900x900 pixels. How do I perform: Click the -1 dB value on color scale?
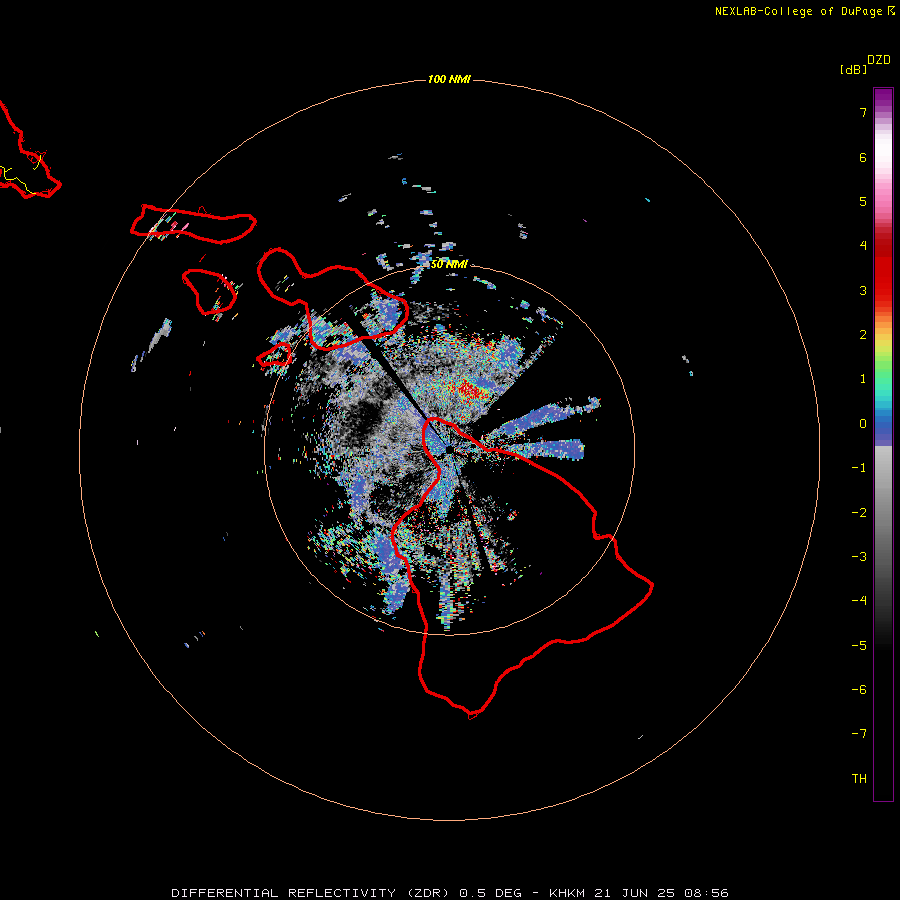(859, 468)
